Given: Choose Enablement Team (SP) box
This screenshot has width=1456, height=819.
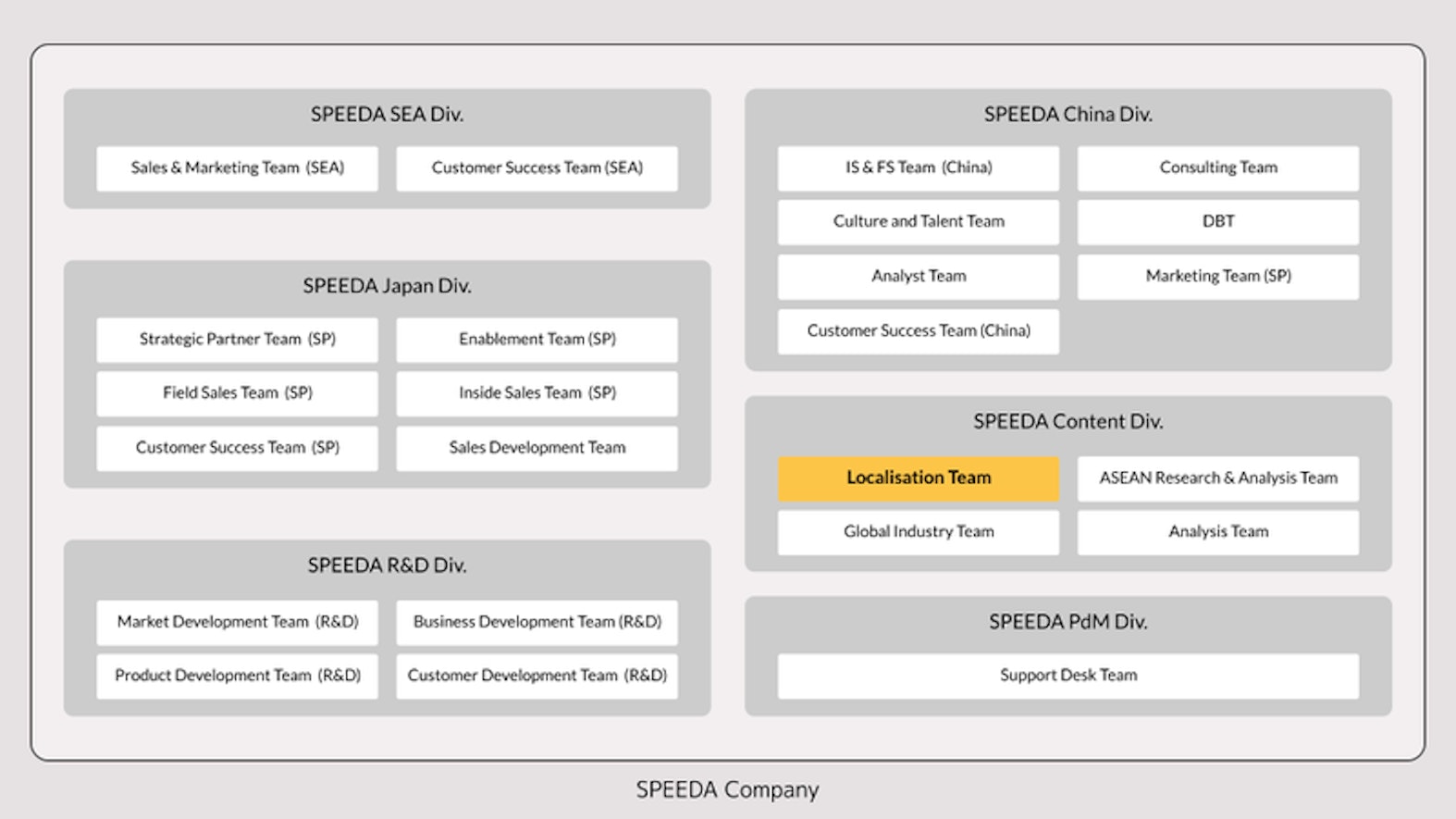Looking at the screenshot, I should (x=537, y=340).
